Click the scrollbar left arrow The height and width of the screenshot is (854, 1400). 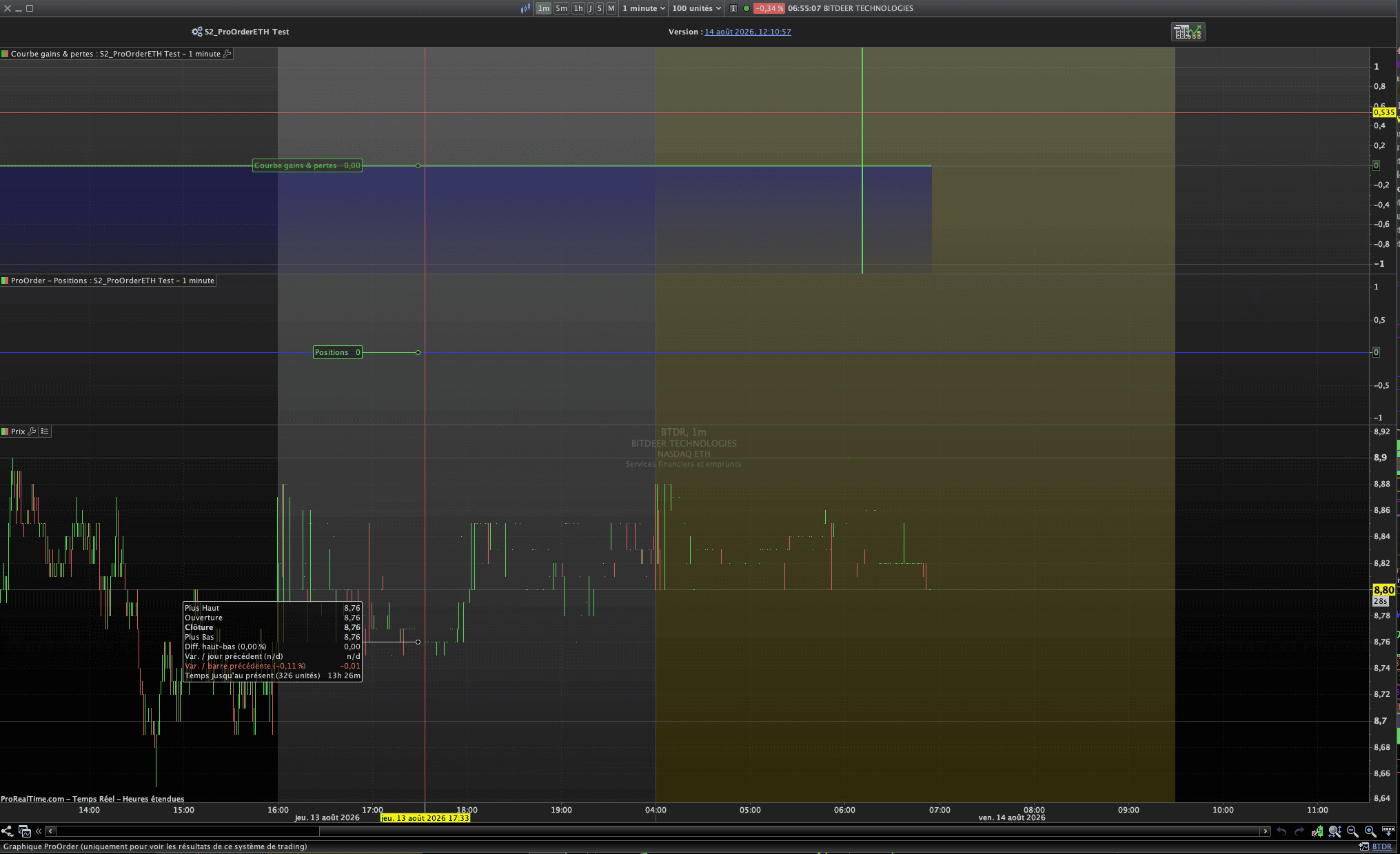click(50, 831)
